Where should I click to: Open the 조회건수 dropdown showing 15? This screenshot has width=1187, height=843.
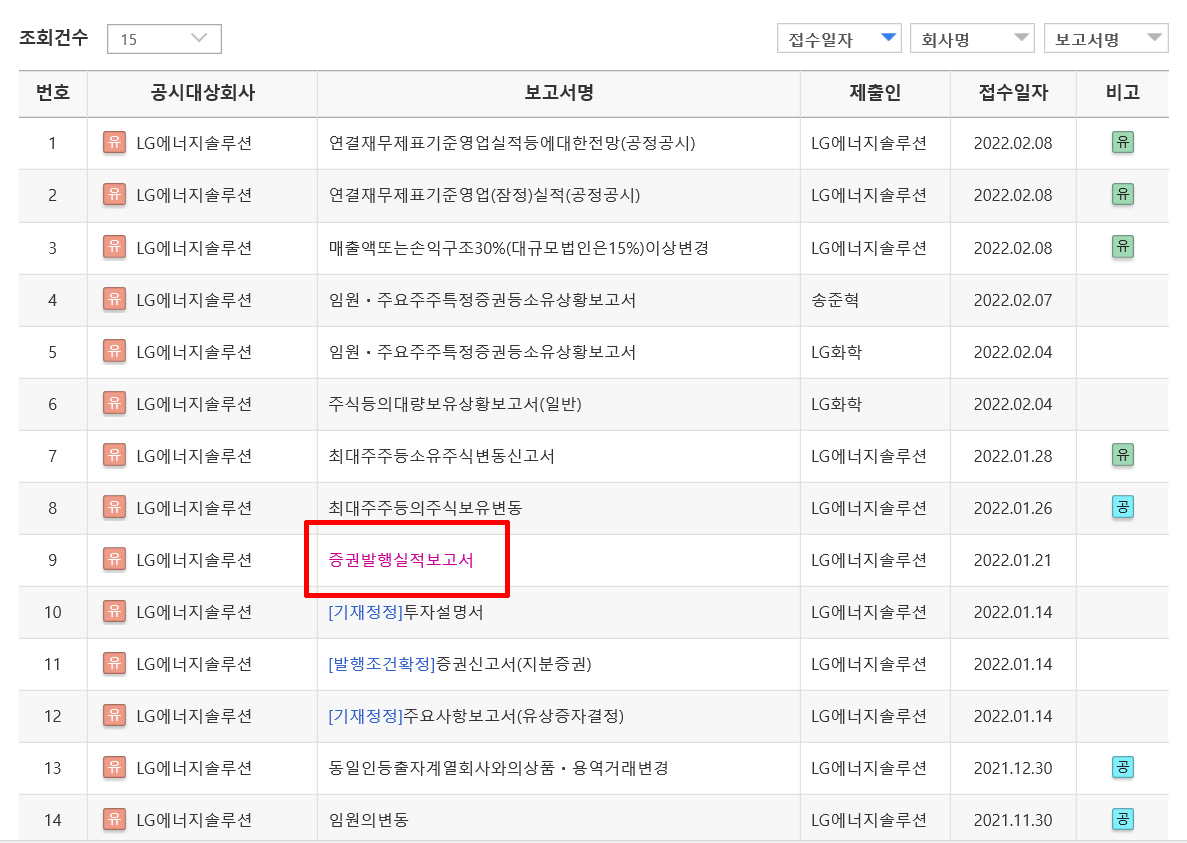[164, 39]
